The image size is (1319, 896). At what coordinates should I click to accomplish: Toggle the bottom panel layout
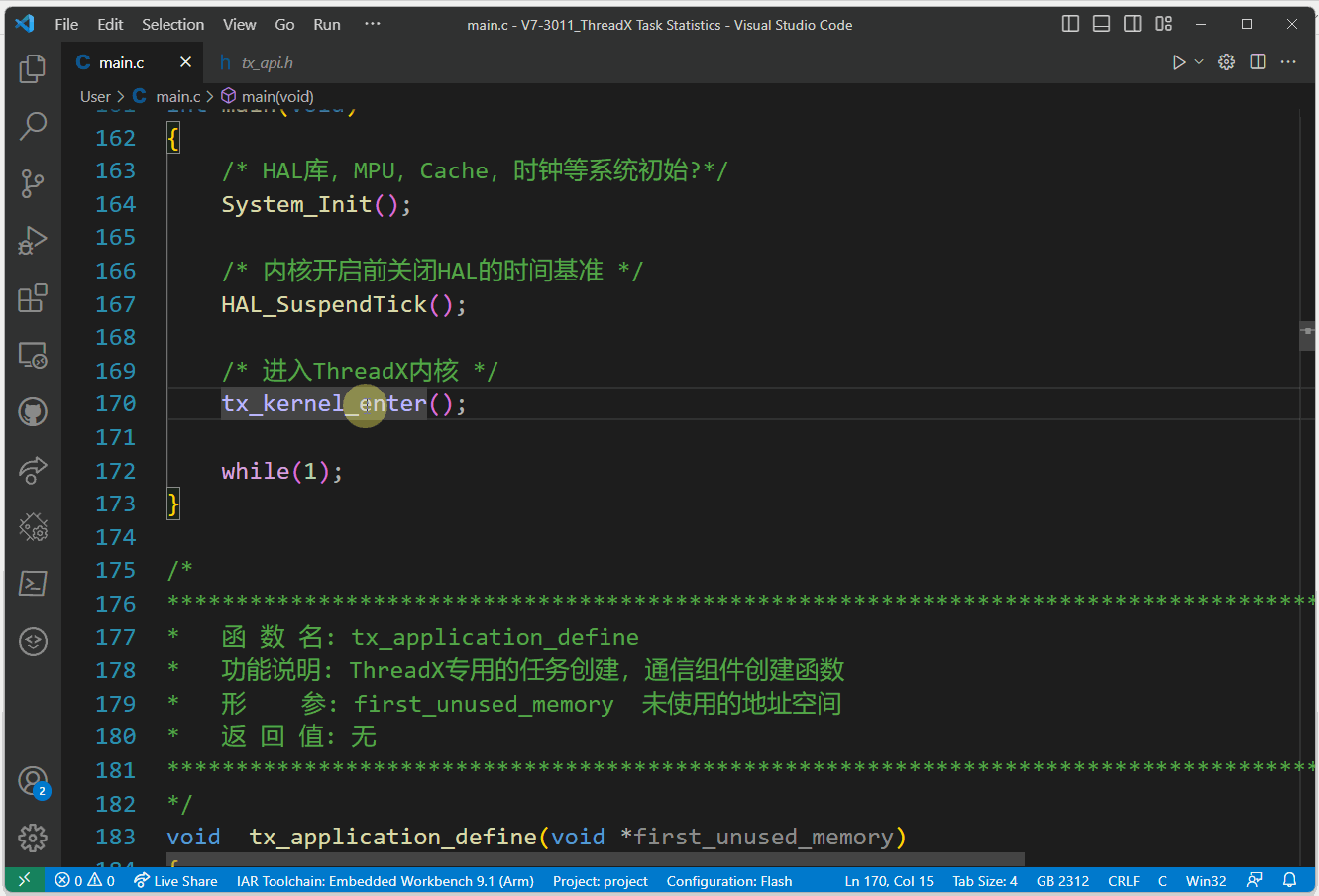(1101, 24)
